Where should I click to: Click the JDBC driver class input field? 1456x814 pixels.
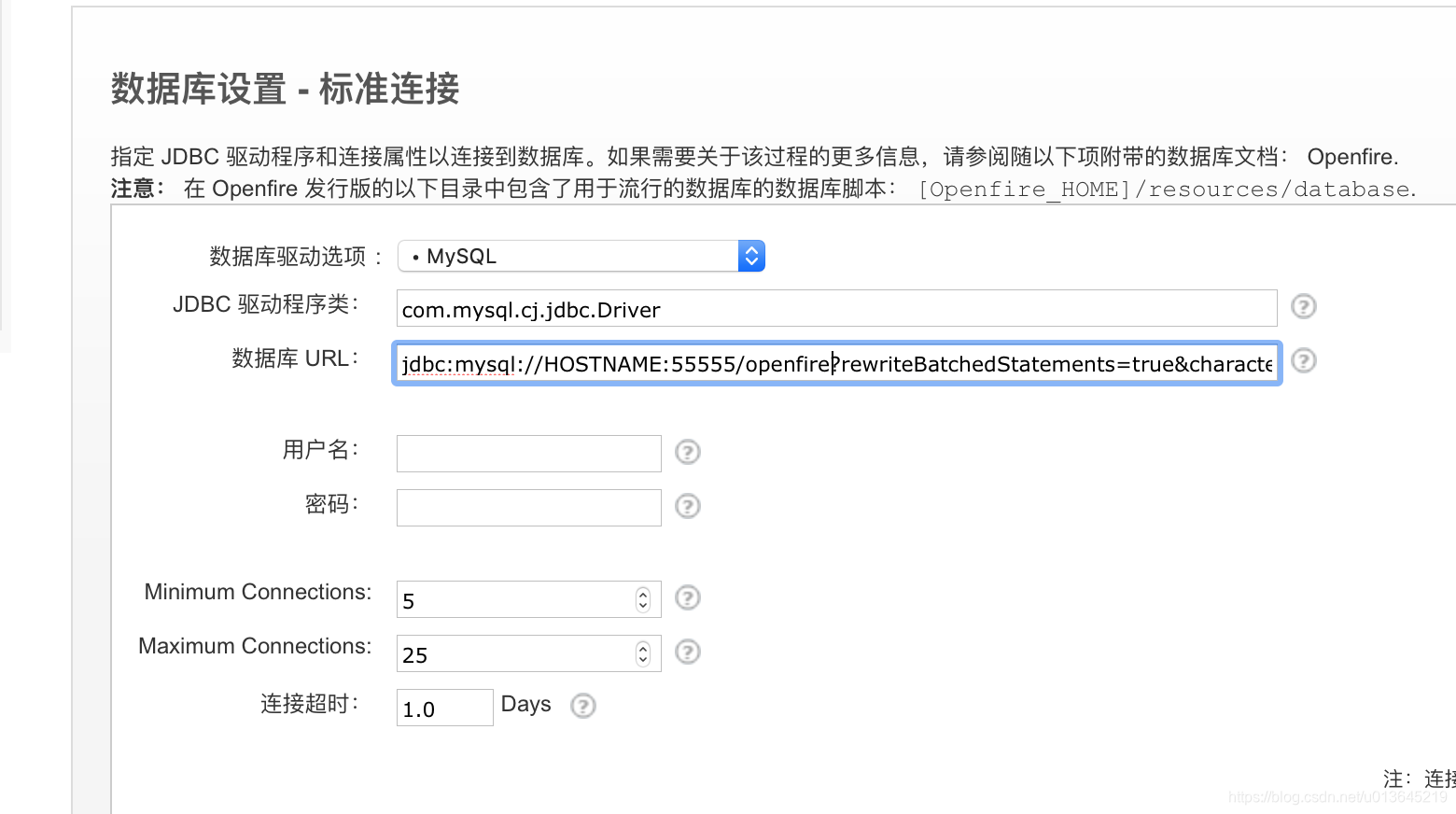836,308
